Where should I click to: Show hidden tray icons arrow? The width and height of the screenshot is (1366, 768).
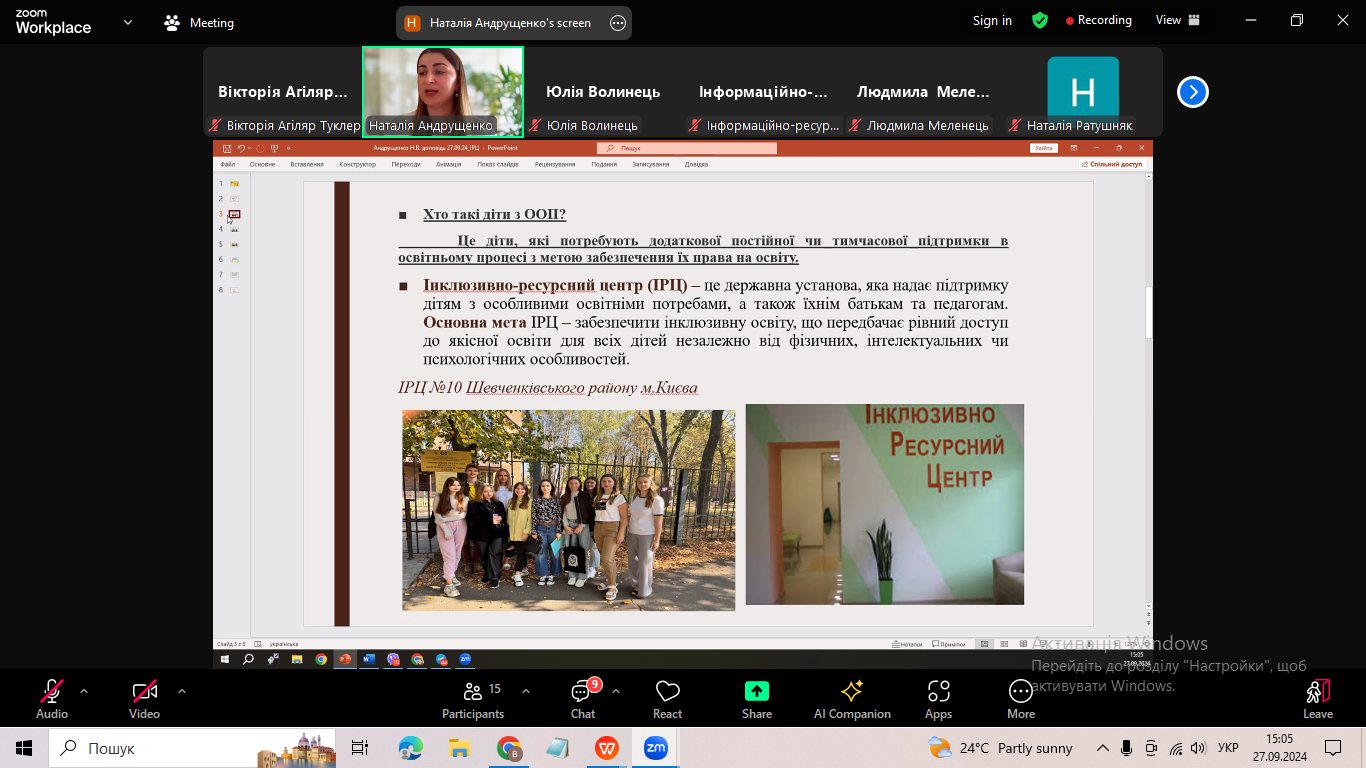click(x=1103, y=748)
